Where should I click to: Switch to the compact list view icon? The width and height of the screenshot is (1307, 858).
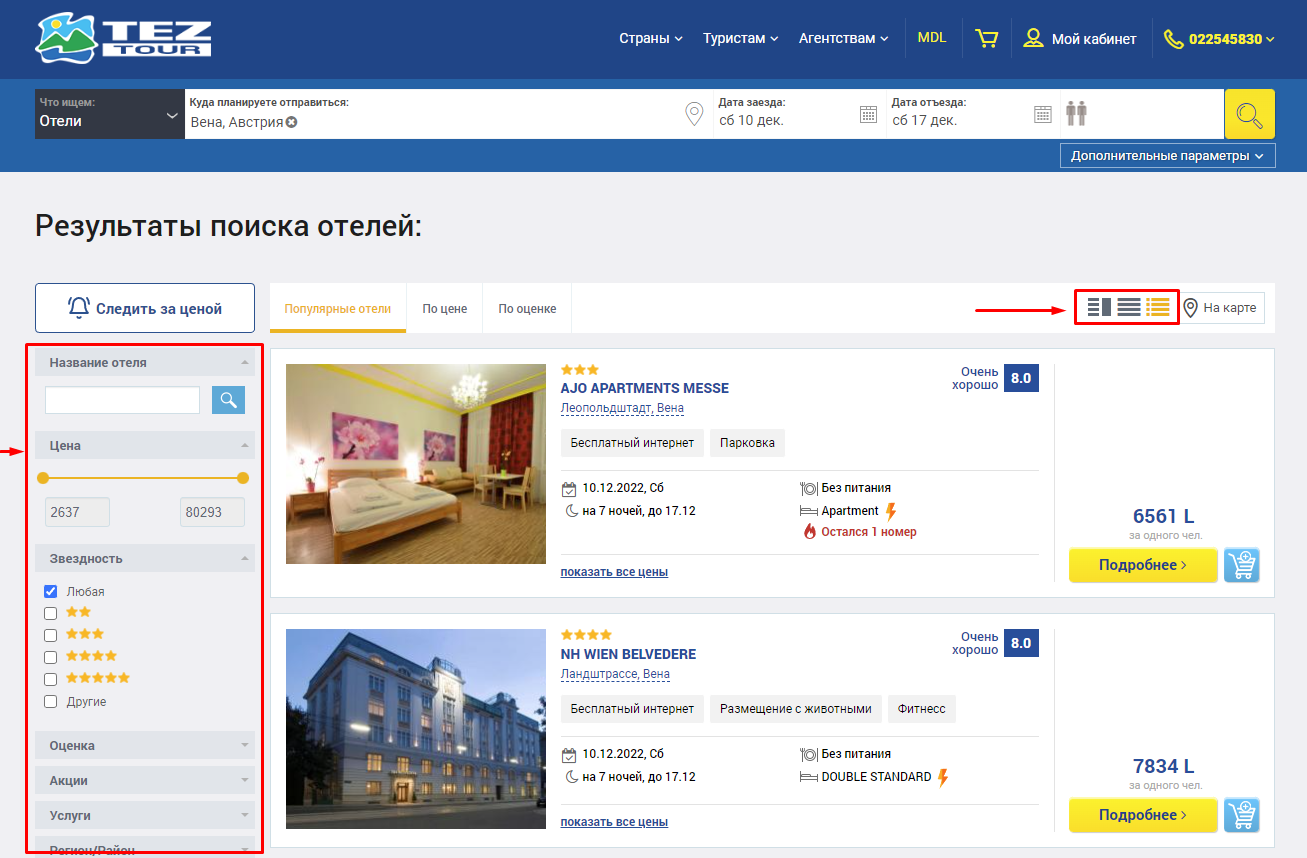tap(1129, 307)
